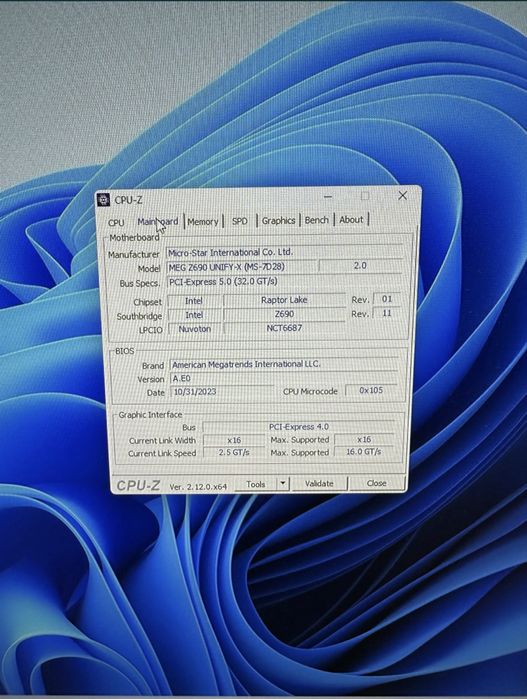This screenshot has height=699, width=527.
Task: Click the Current Link Speed 2.5 GT/s
Action: pos(234,452)
